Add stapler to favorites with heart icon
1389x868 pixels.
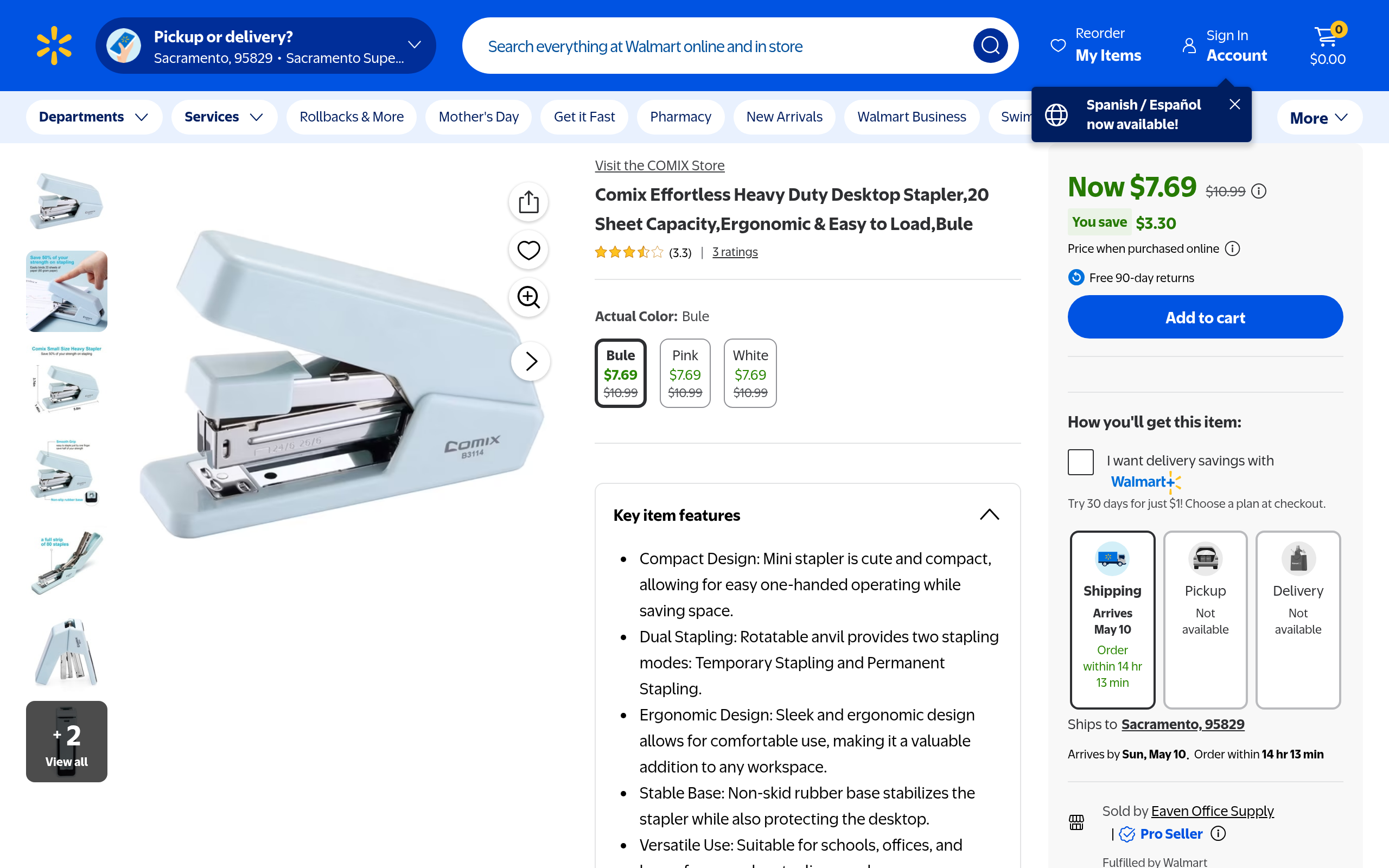[x=528, y=250]
